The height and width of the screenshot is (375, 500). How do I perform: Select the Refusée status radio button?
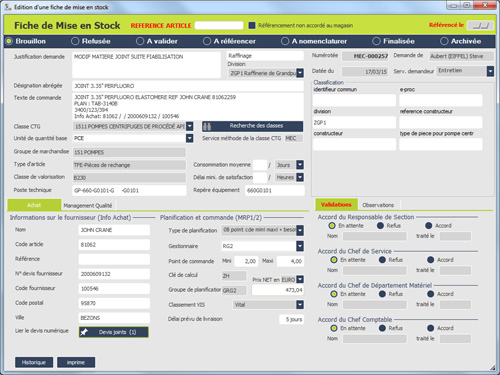pyautogui.click(x=75, y=41)
